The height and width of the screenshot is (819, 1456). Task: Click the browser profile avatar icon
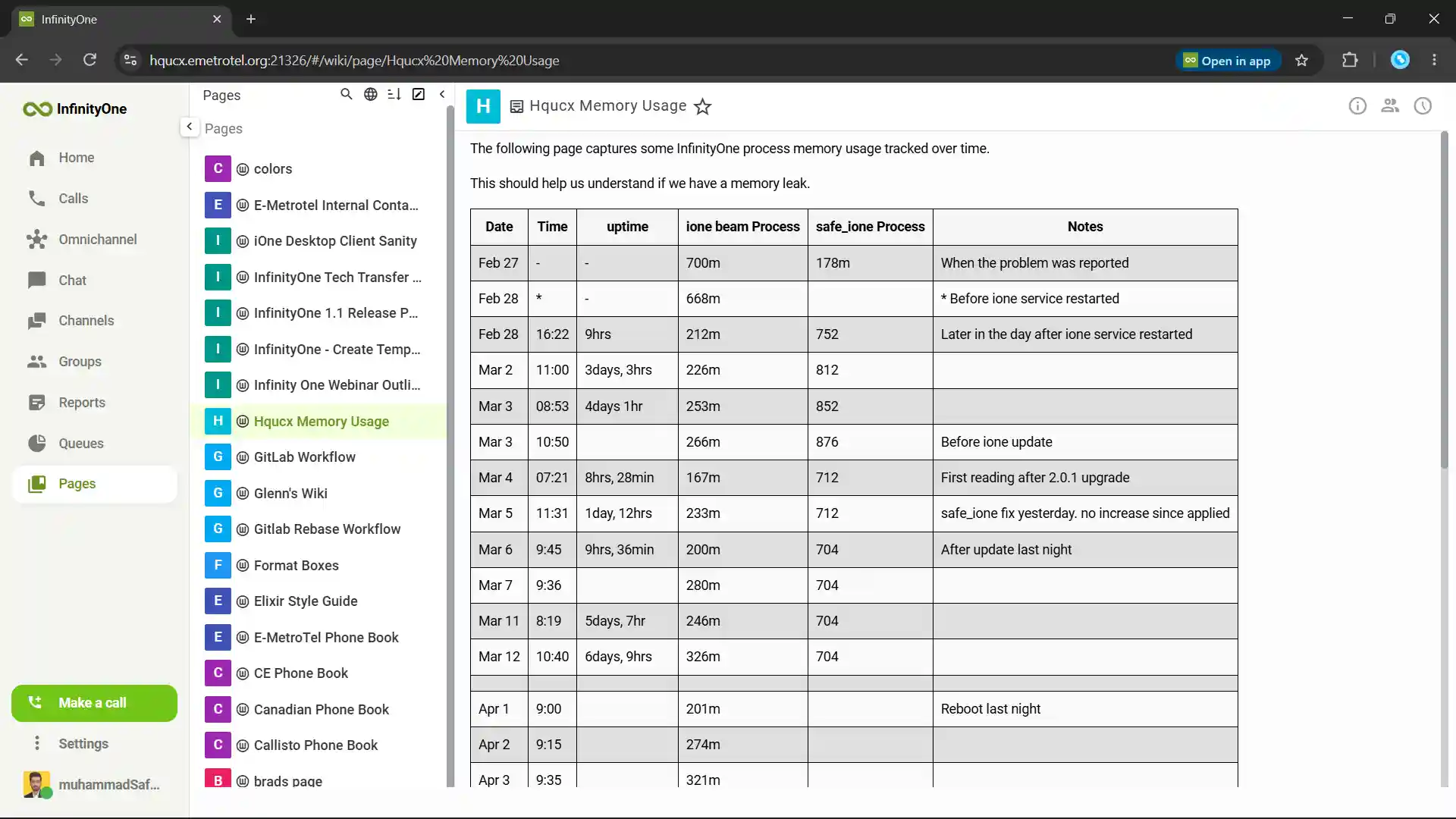coord(1400,60)
